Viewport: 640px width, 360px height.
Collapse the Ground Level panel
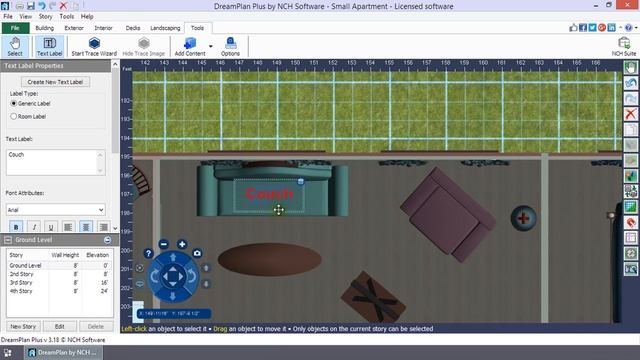pyautogui.click(x=8, y=240)
